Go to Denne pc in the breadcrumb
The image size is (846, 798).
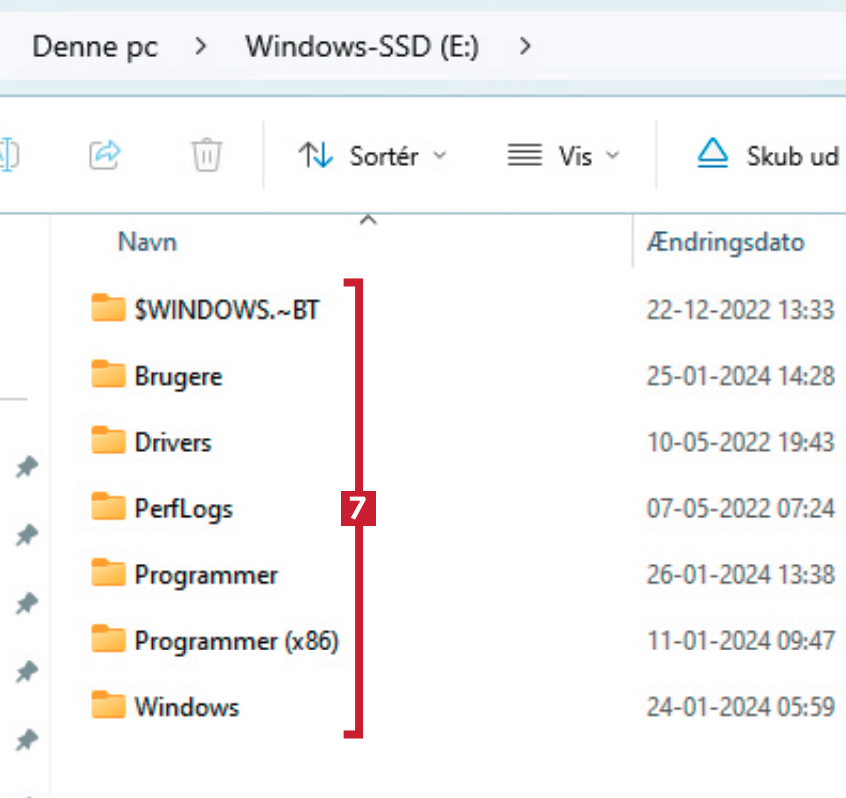(96, 47)
